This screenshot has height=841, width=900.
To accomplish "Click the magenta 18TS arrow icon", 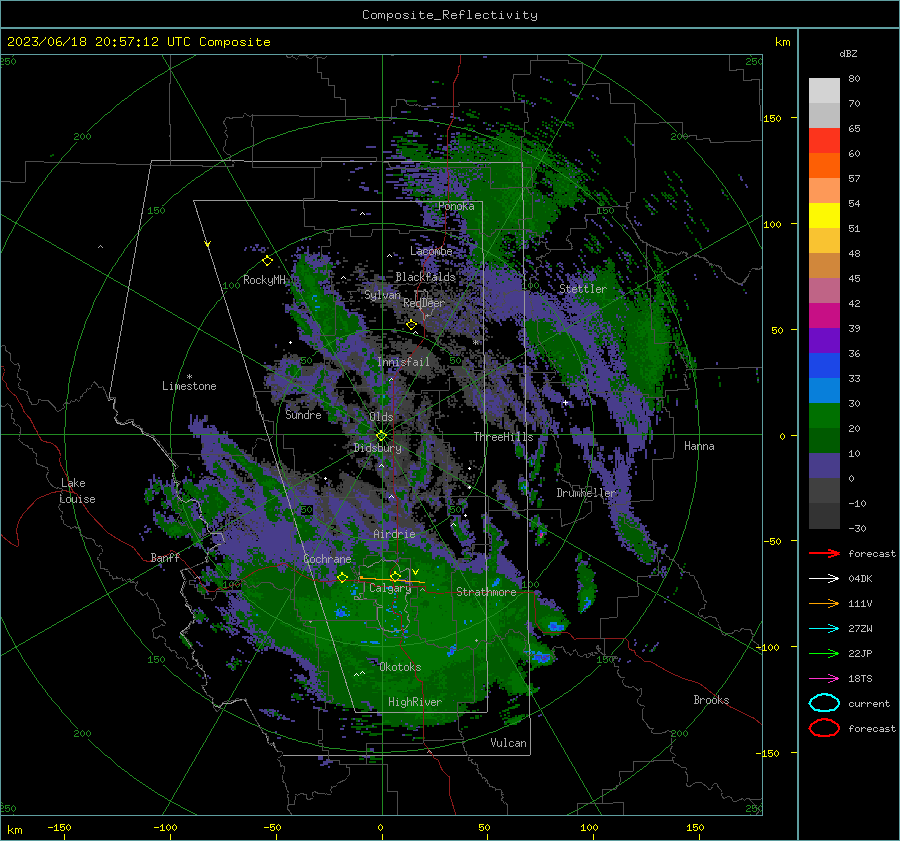I will click(824, 679).
